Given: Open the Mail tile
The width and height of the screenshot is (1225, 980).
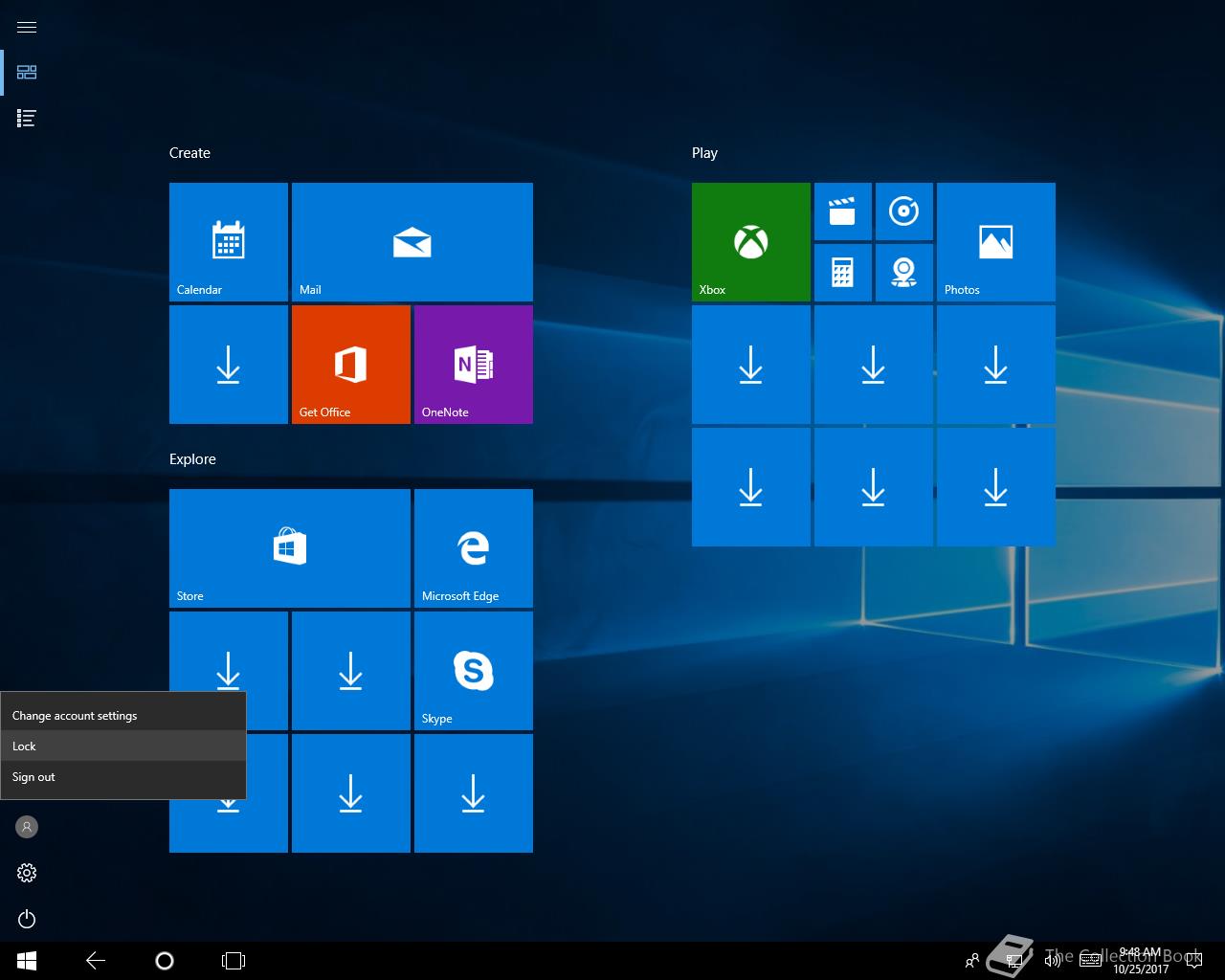Looking at the screenshot, I should (x=412, y=242).
